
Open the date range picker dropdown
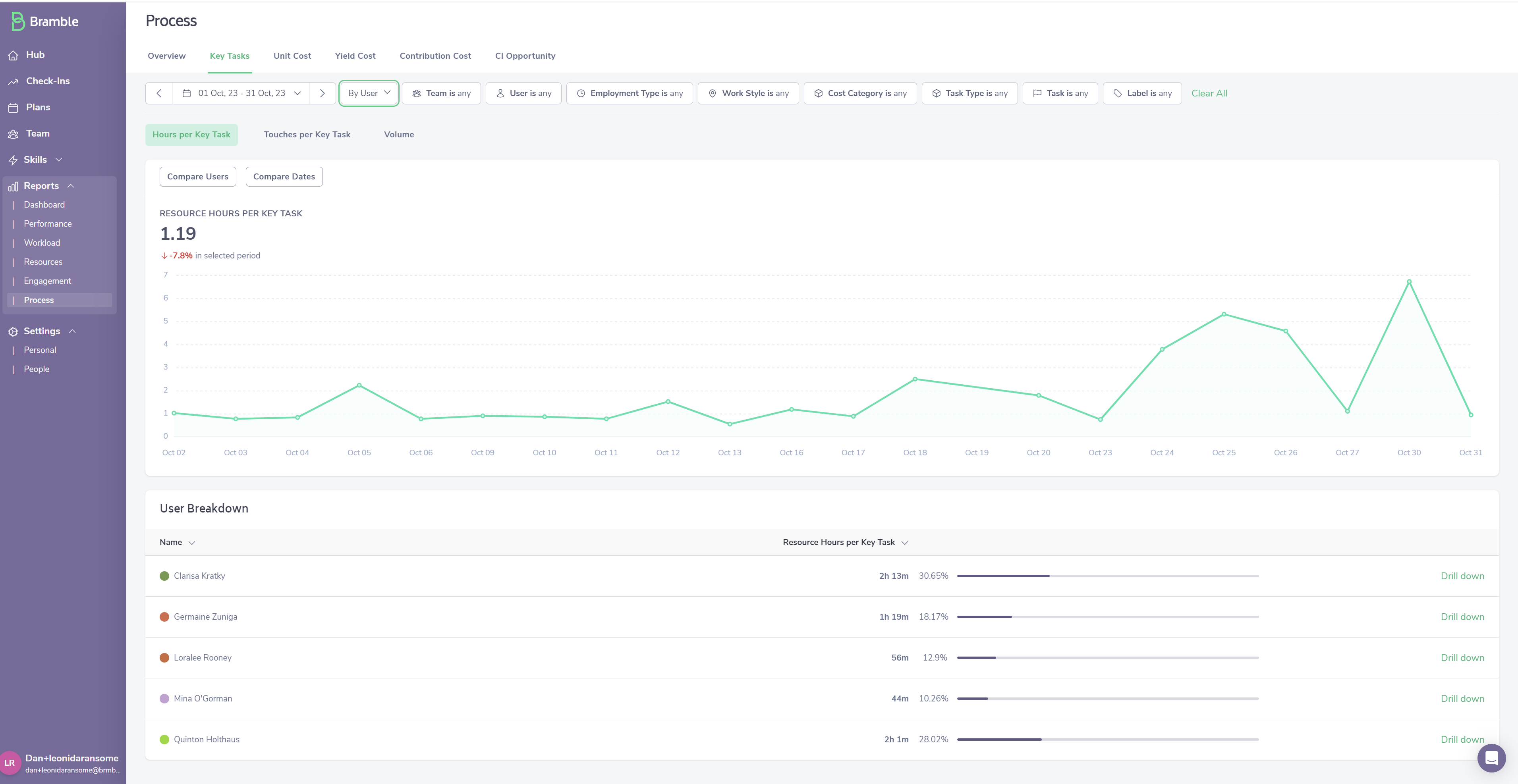pos(241,93)
